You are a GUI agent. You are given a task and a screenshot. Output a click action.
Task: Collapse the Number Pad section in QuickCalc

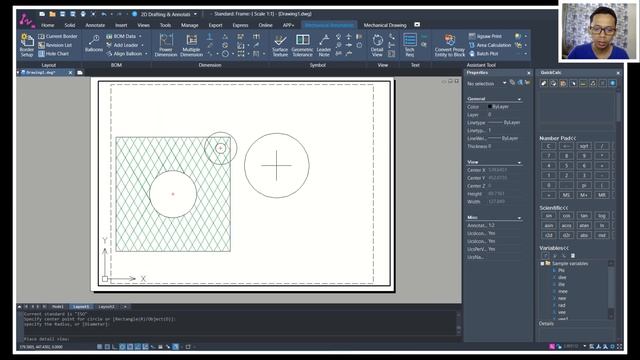pos(558,138)
